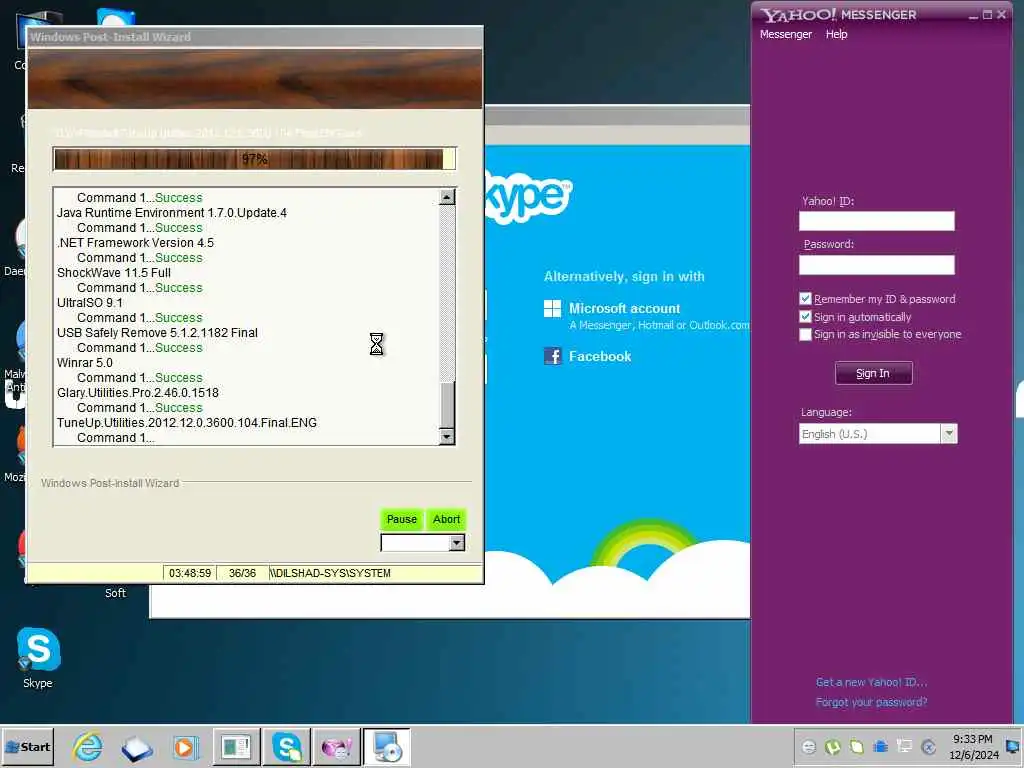The height and width of the screenshot is (768, 1024).
Task: Select ShockWave 11.5 Full log line
Action: [114, 273]
